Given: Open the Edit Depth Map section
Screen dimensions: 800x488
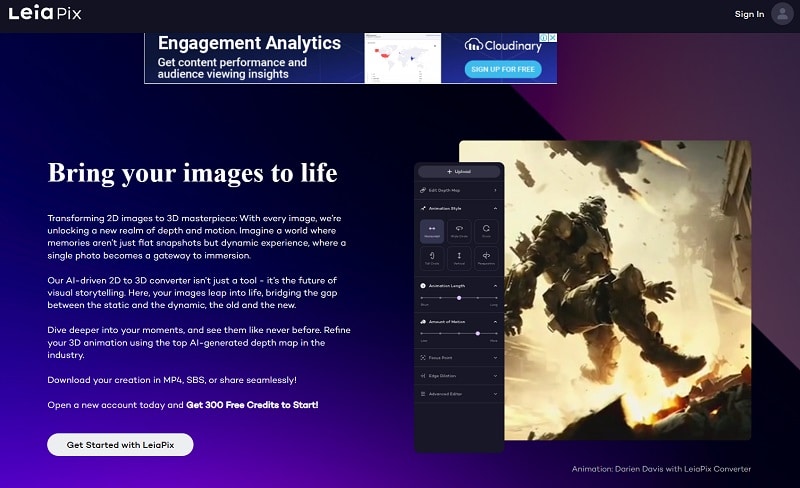Looking at the screenshot, I should coord(459,190).
